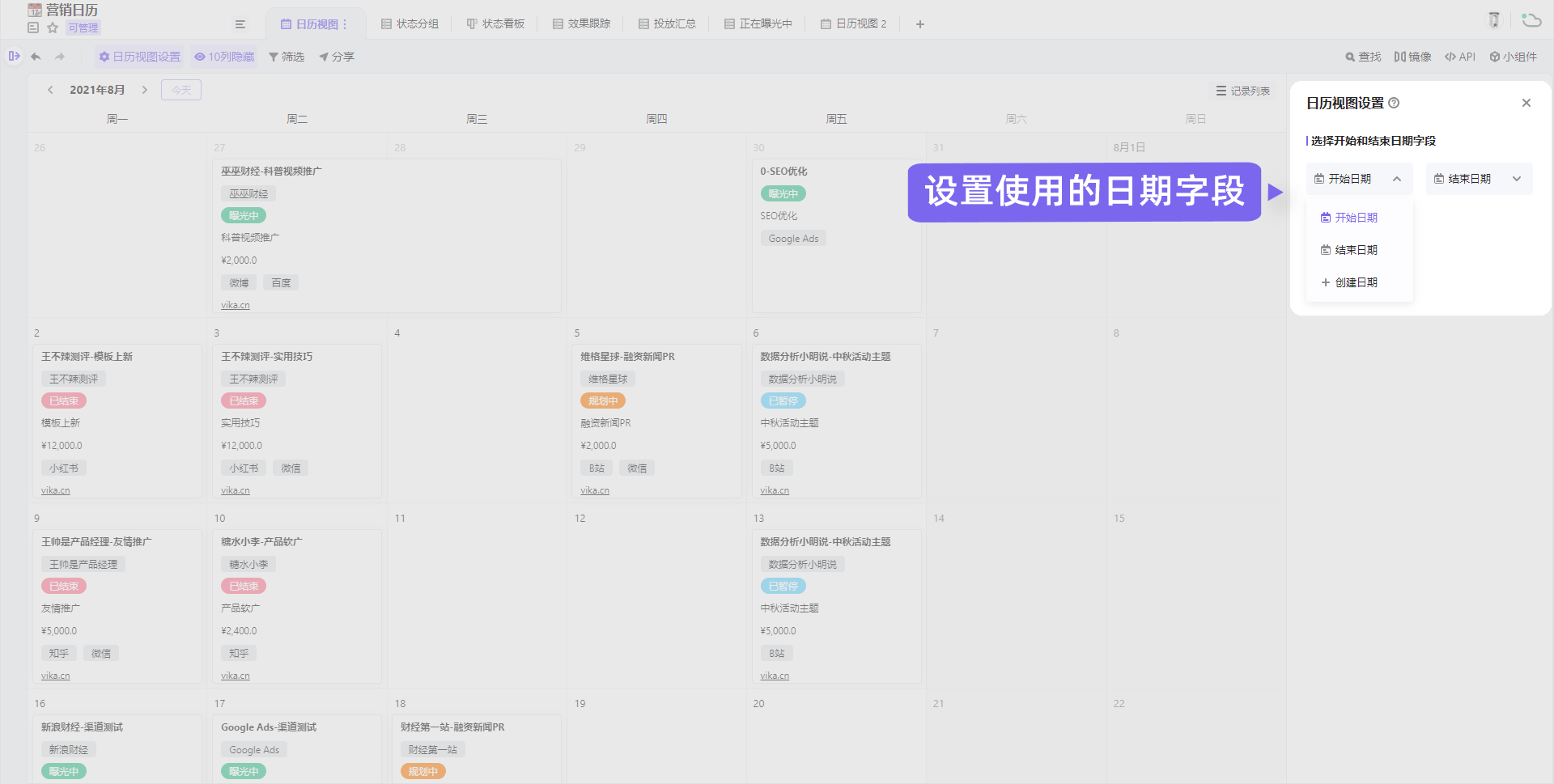Screen dimensions: 1554x784
Task: Click the redo arrow icon
Action: pos(60,57)
